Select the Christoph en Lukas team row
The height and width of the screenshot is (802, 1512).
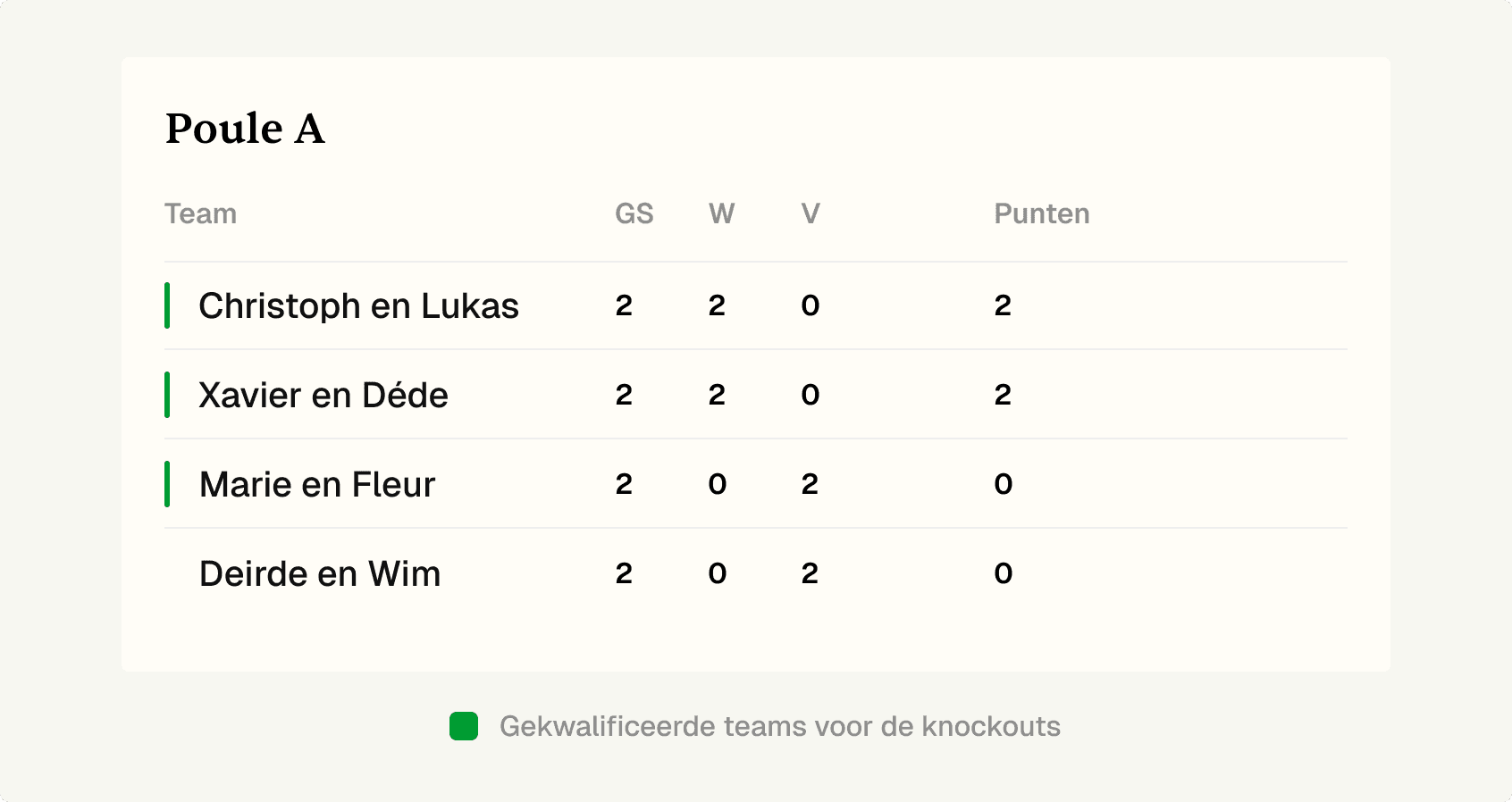pyautogui.click(x=755, y=305)
